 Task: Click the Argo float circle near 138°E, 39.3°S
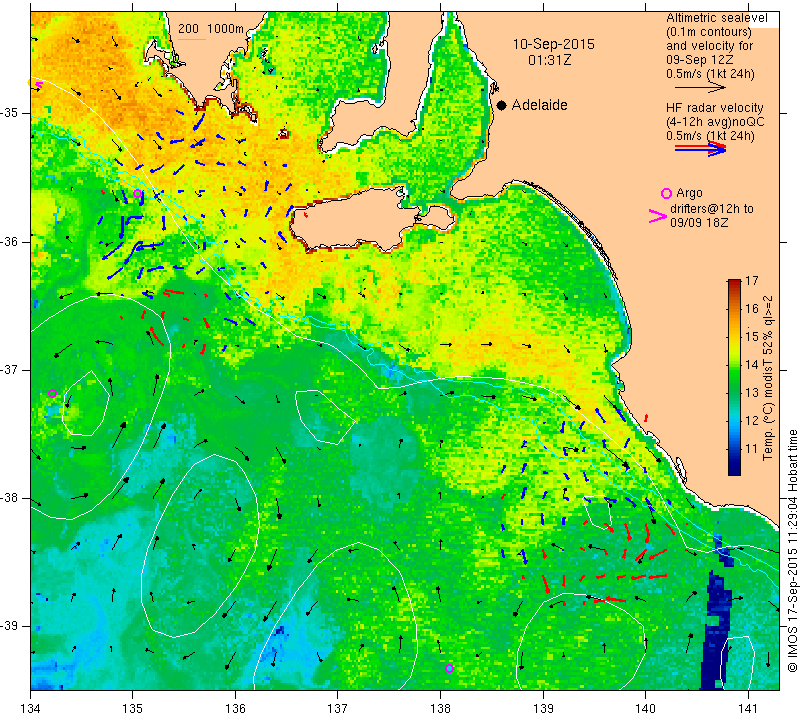click(x=449, y=668)
